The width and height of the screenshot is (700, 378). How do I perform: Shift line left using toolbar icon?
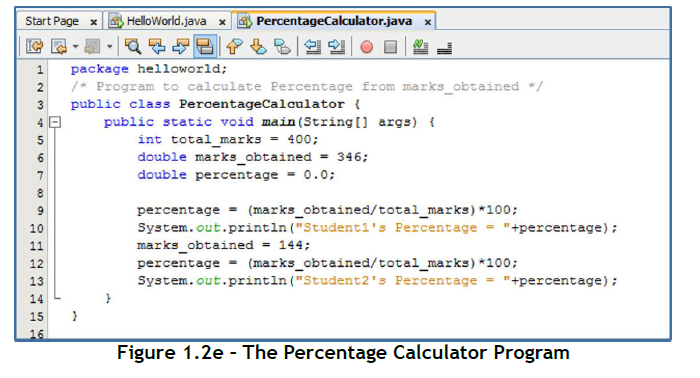coord(312,46)
